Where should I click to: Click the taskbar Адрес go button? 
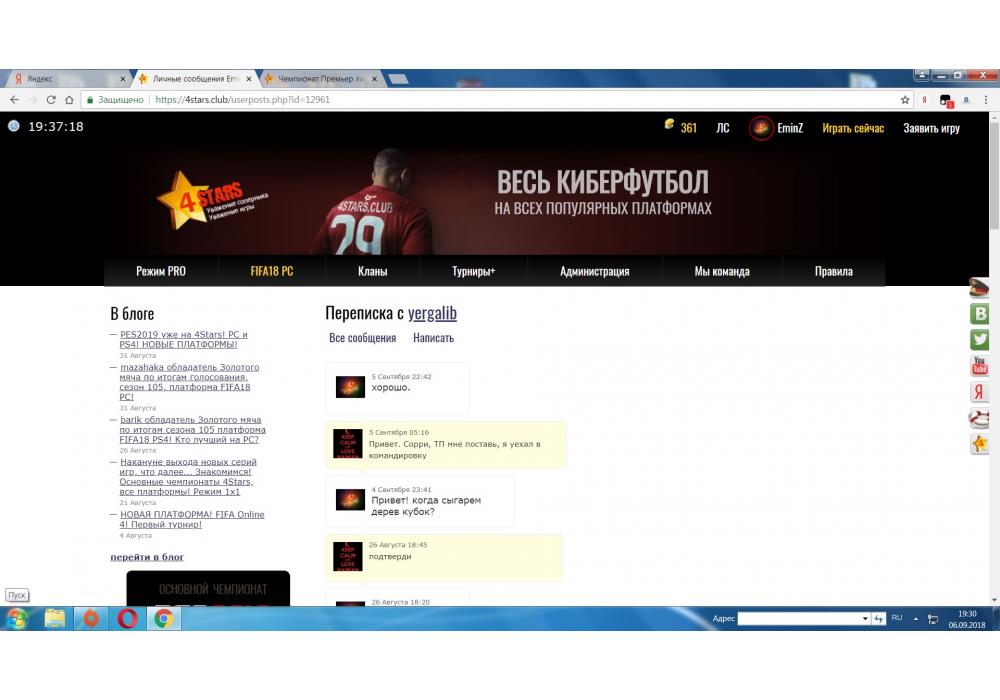[879, 618]
